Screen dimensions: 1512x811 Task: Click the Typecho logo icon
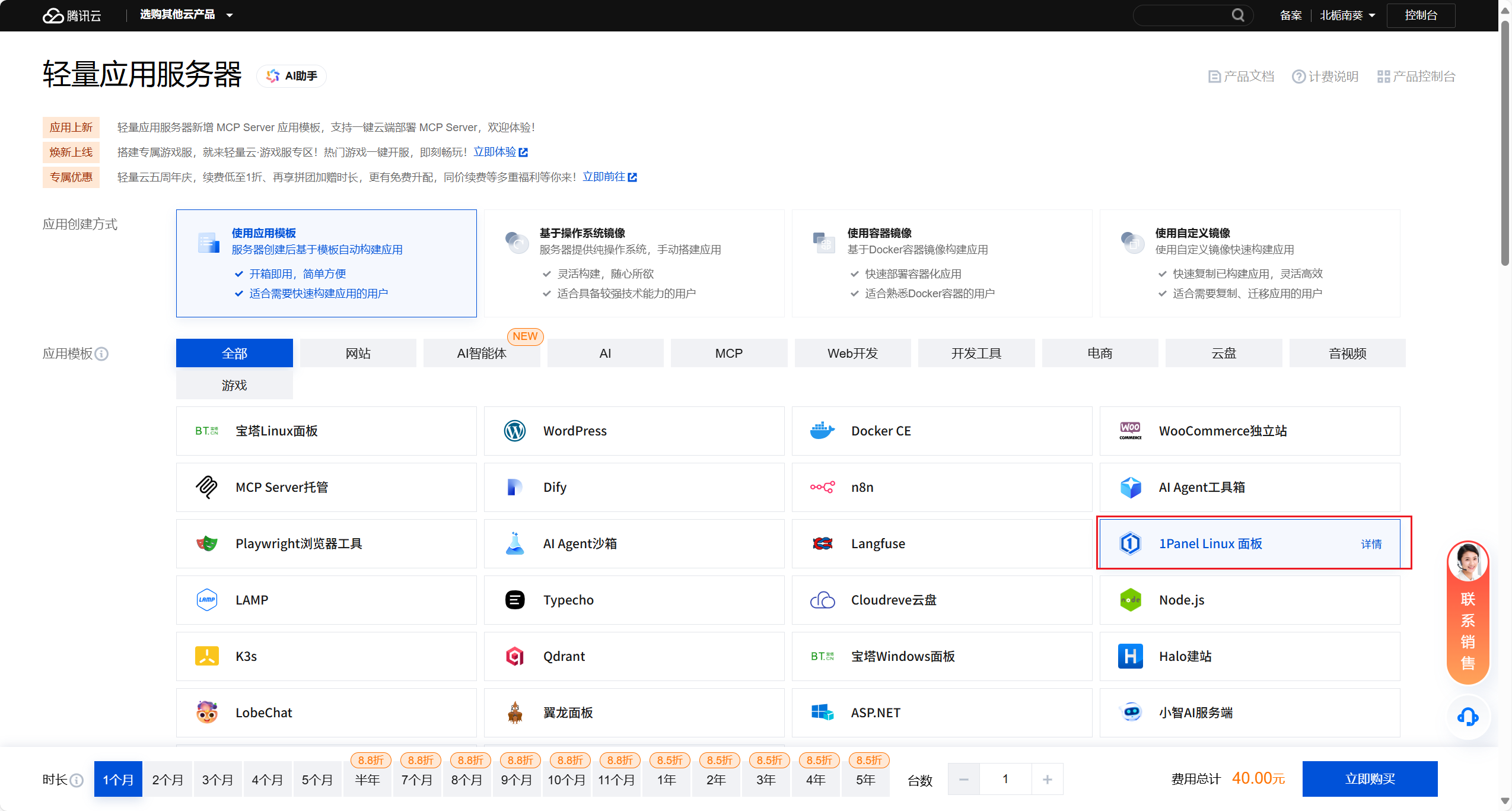pyautogui.click(x=514, y=600)
